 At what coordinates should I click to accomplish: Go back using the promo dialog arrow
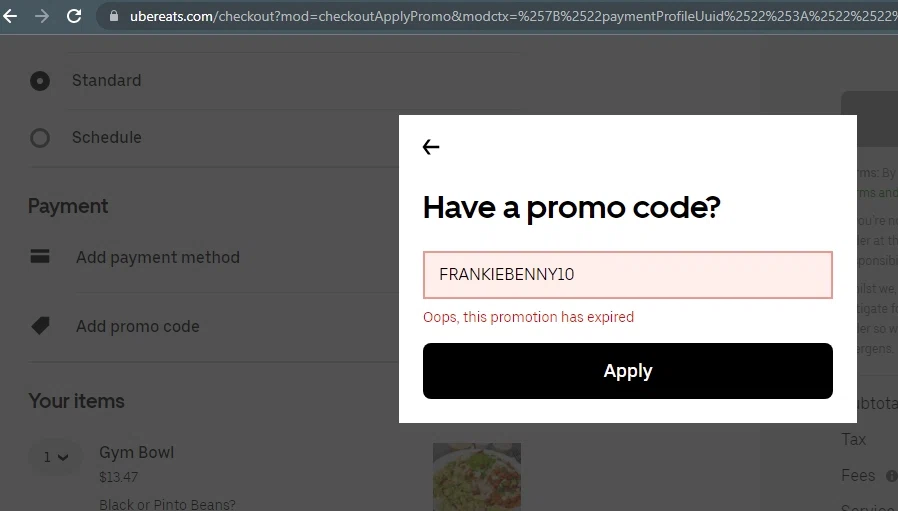[431, 147]
